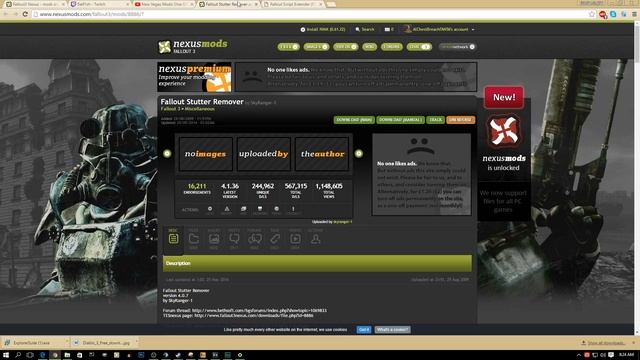The height and width of the screenshot is (360, 640).
Task: Click the fifth round Actions row icon
Action: pyautogui.click(x=276, y=210)
